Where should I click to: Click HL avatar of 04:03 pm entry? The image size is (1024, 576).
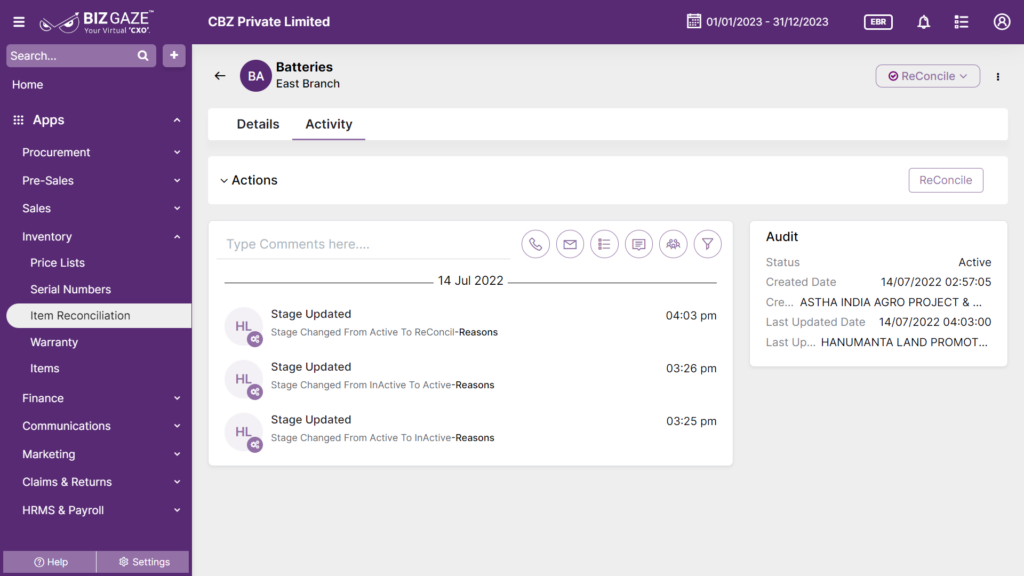(x=244, y=326)
